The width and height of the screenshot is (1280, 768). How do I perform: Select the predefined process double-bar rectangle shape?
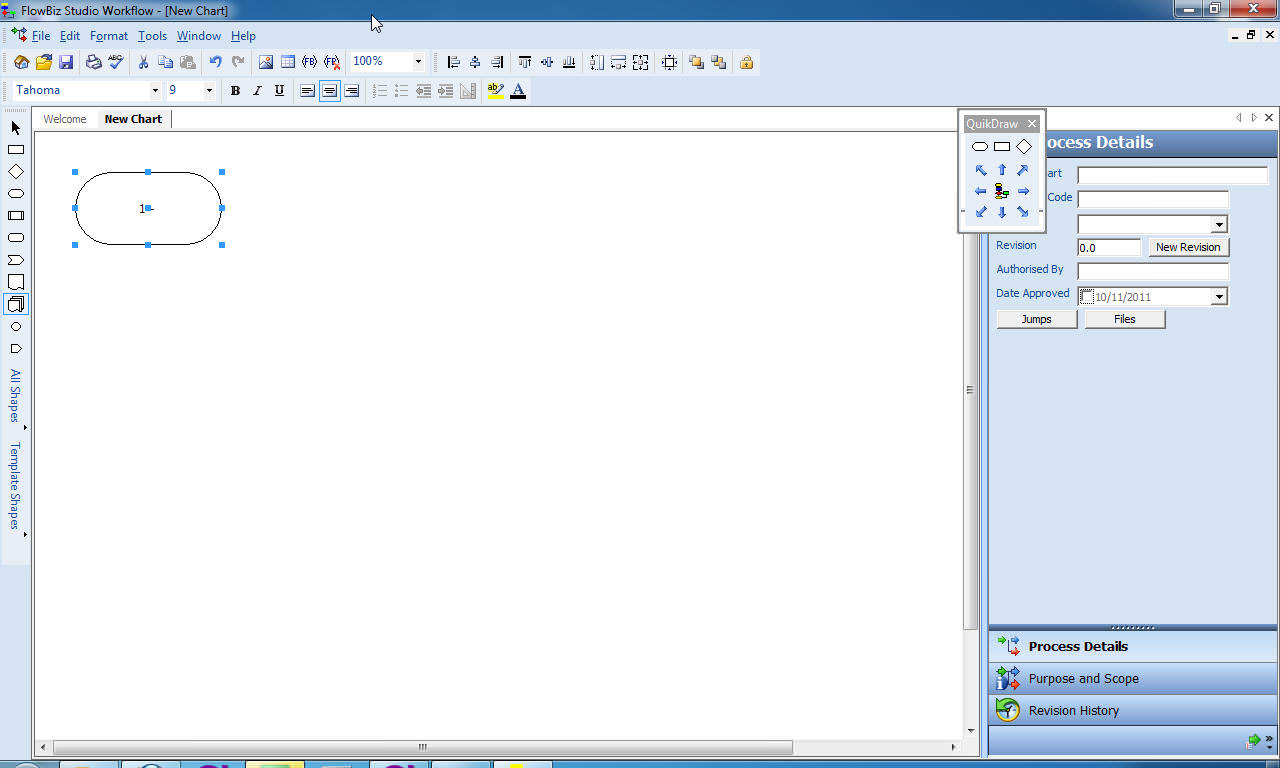point(15,216)
